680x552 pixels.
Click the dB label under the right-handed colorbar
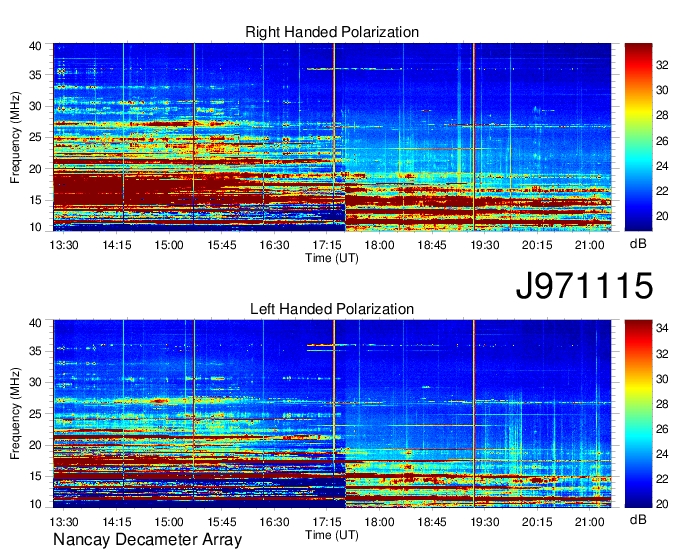tap(638, 244)
